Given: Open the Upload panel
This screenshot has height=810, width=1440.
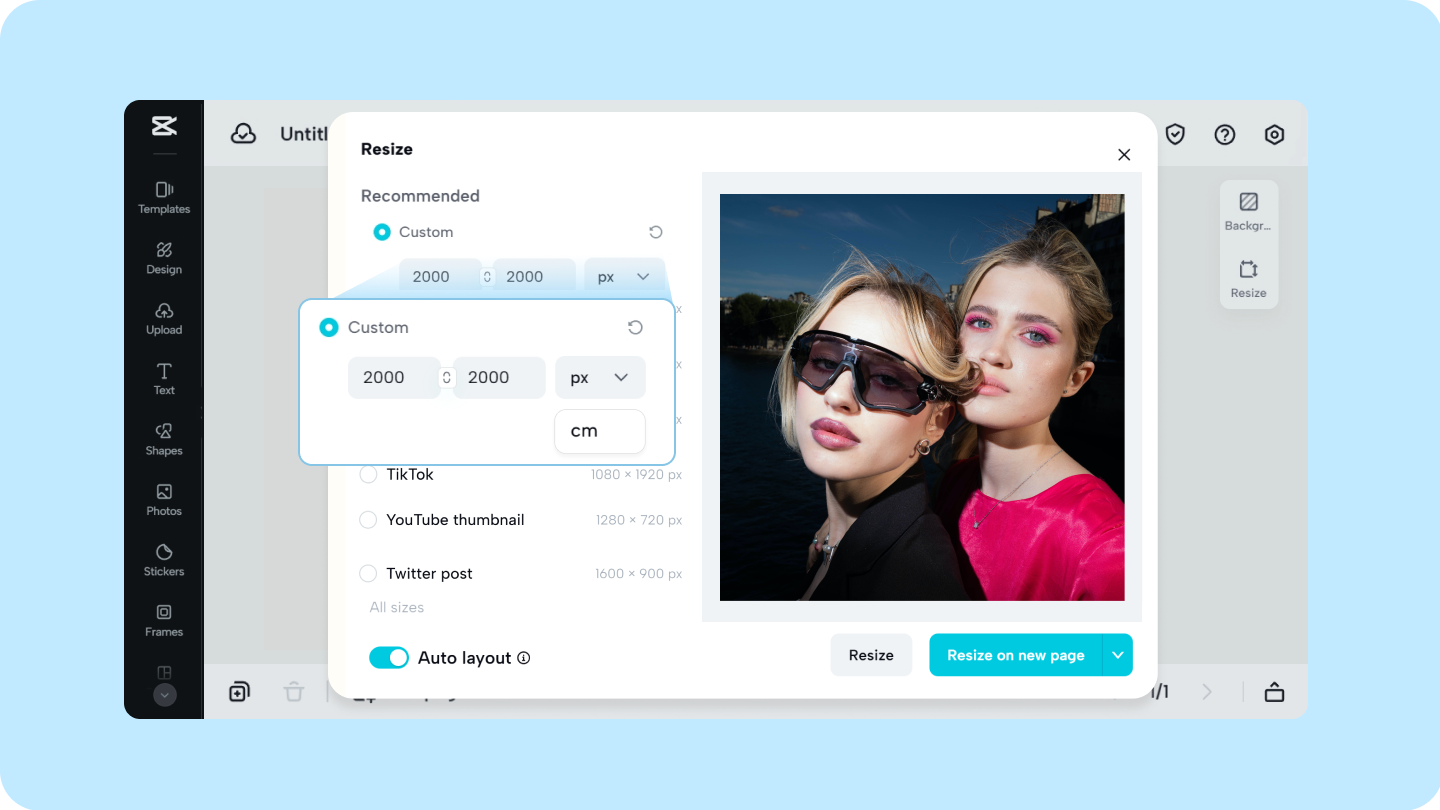Looking at the screenshot, I should click(164, 319).
